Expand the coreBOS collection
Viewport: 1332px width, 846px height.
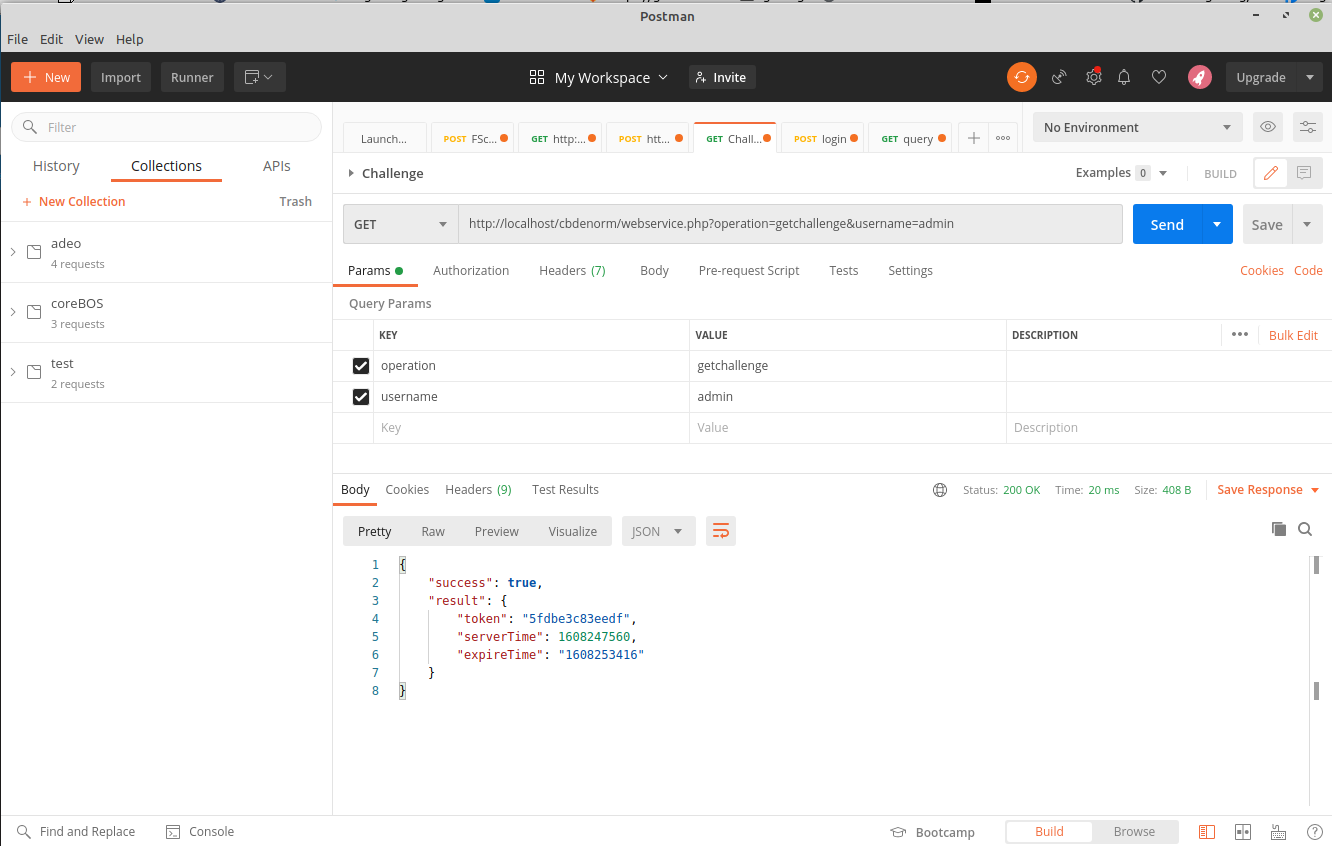[13, 312]
